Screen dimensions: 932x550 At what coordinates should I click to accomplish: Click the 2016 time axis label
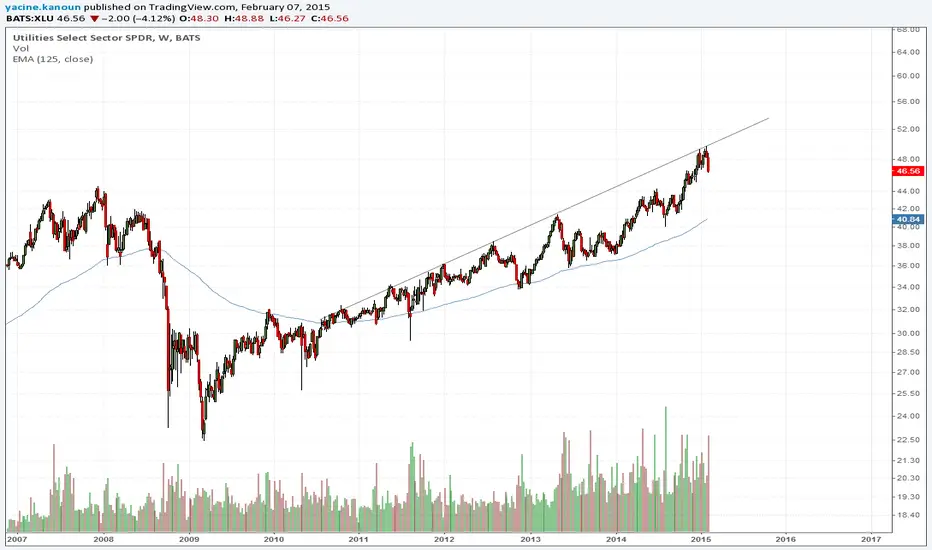(x=786, y=539)
